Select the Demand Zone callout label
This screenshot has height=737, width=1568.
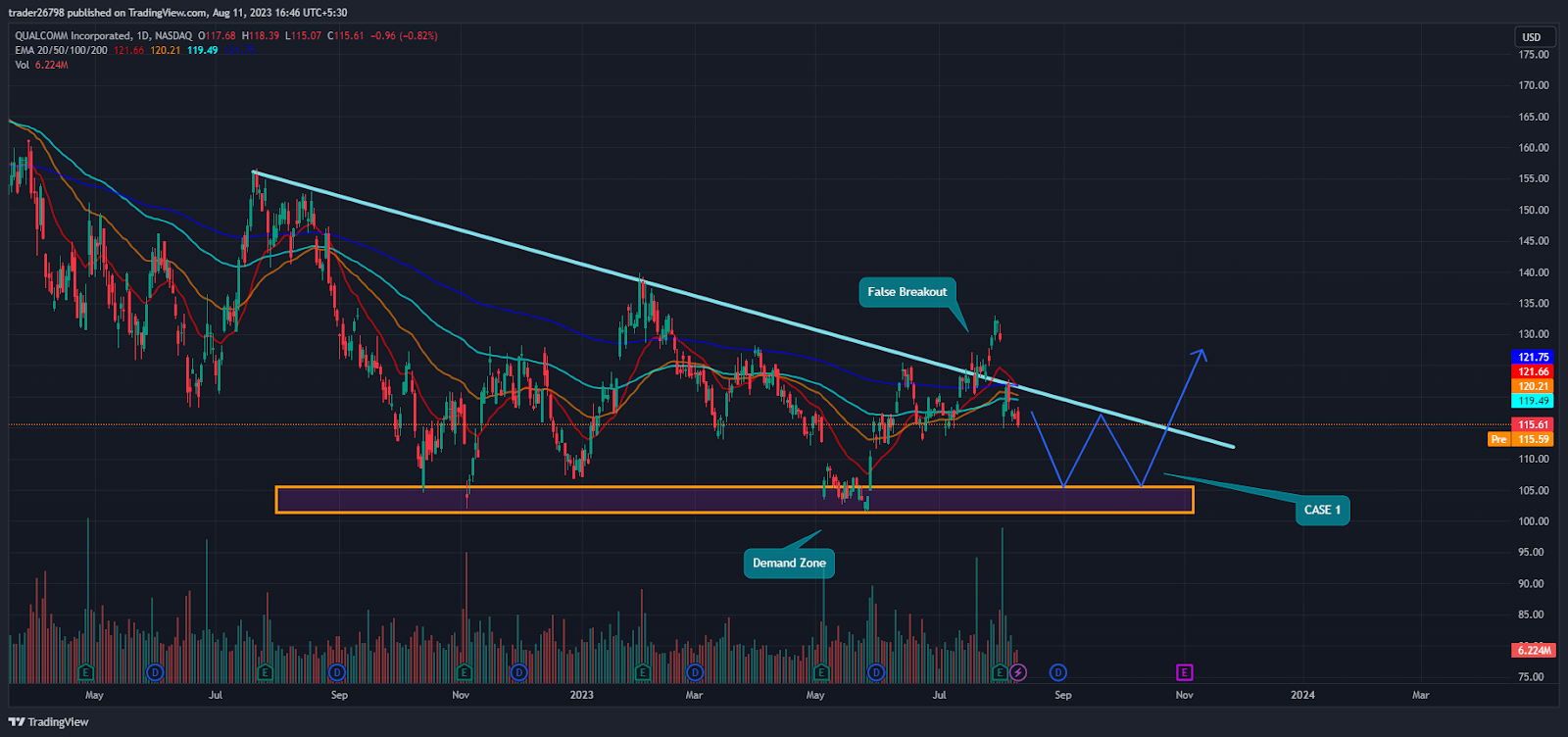tap(789, 563)
